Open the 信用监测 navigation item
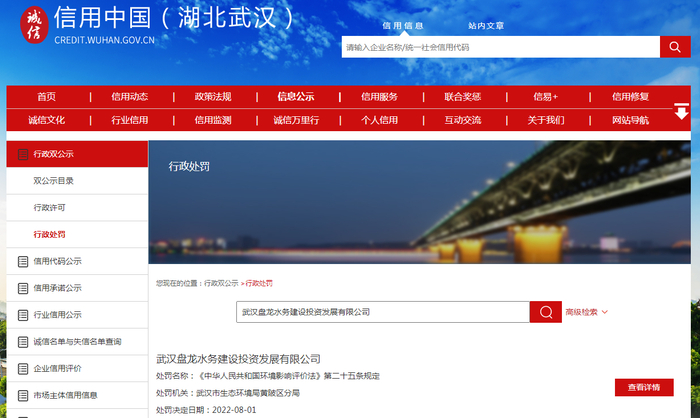Image resolution: width=700 pixels, height=418 pixels. click(x=213, y=120)
